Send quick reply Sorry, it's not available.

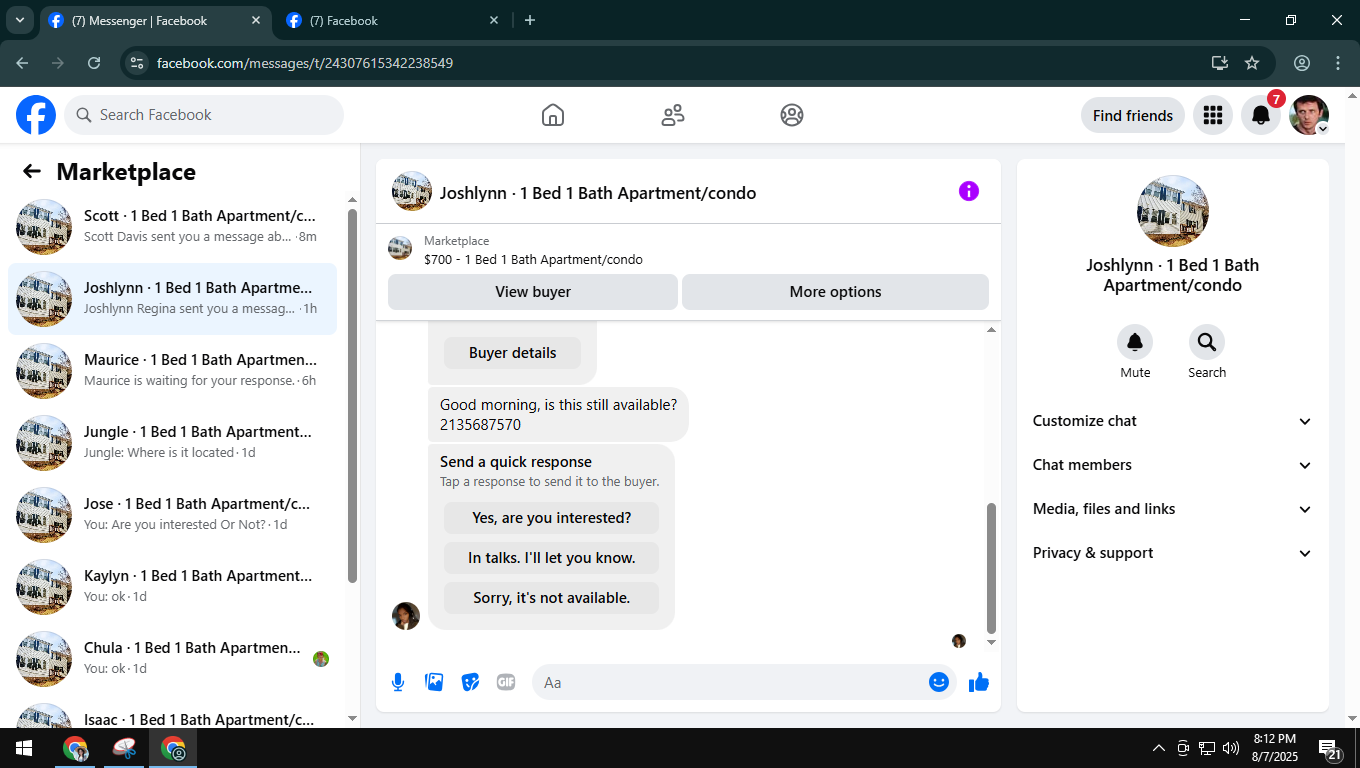click(552, 598)
